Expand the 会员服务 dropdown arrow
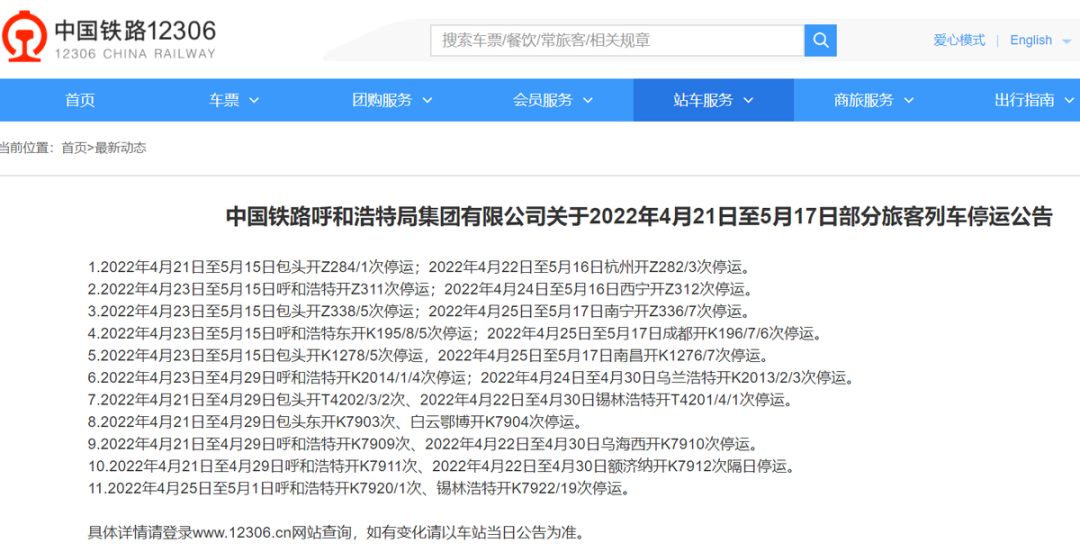 588,101
